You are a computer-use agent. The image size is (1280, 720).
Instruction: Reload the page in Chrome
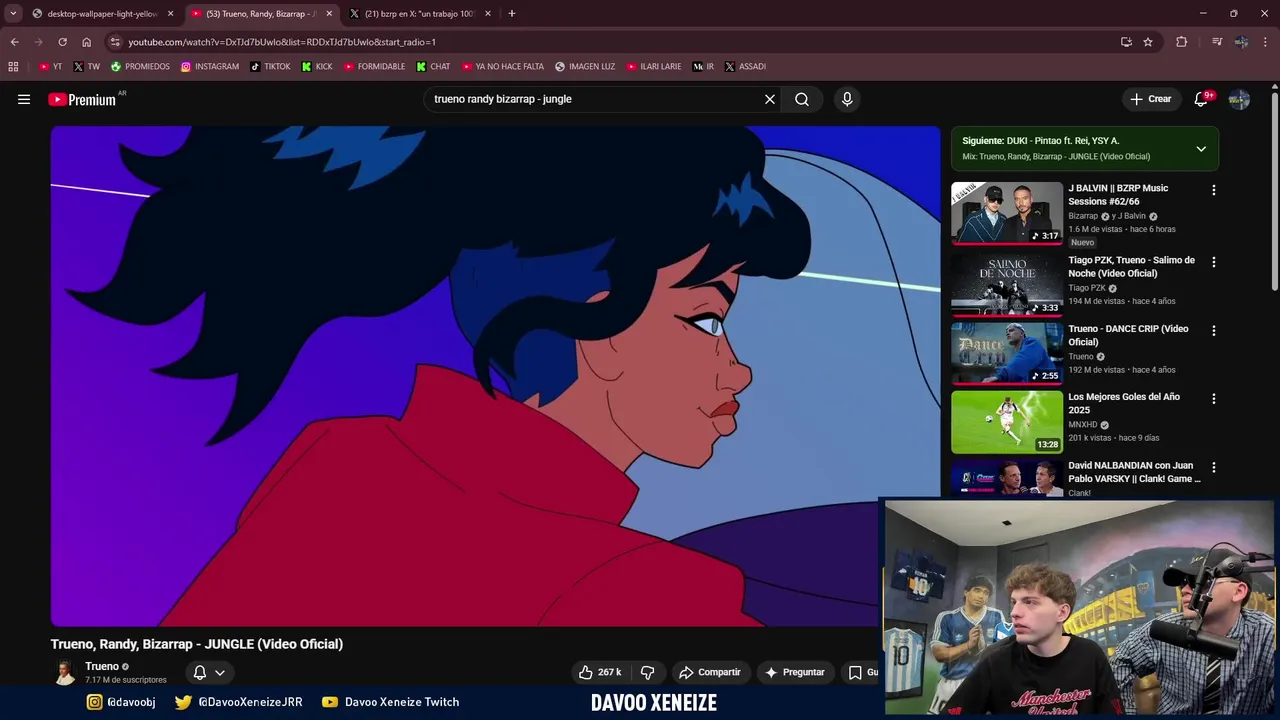[x=62, y=42]
